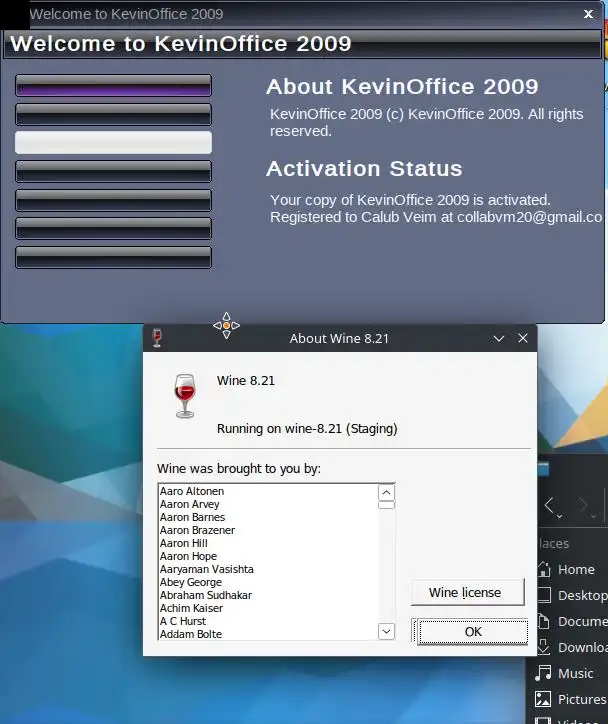608x724 pixels.
Task: Click the large red wine glass logo
Action: pos(185,396)
